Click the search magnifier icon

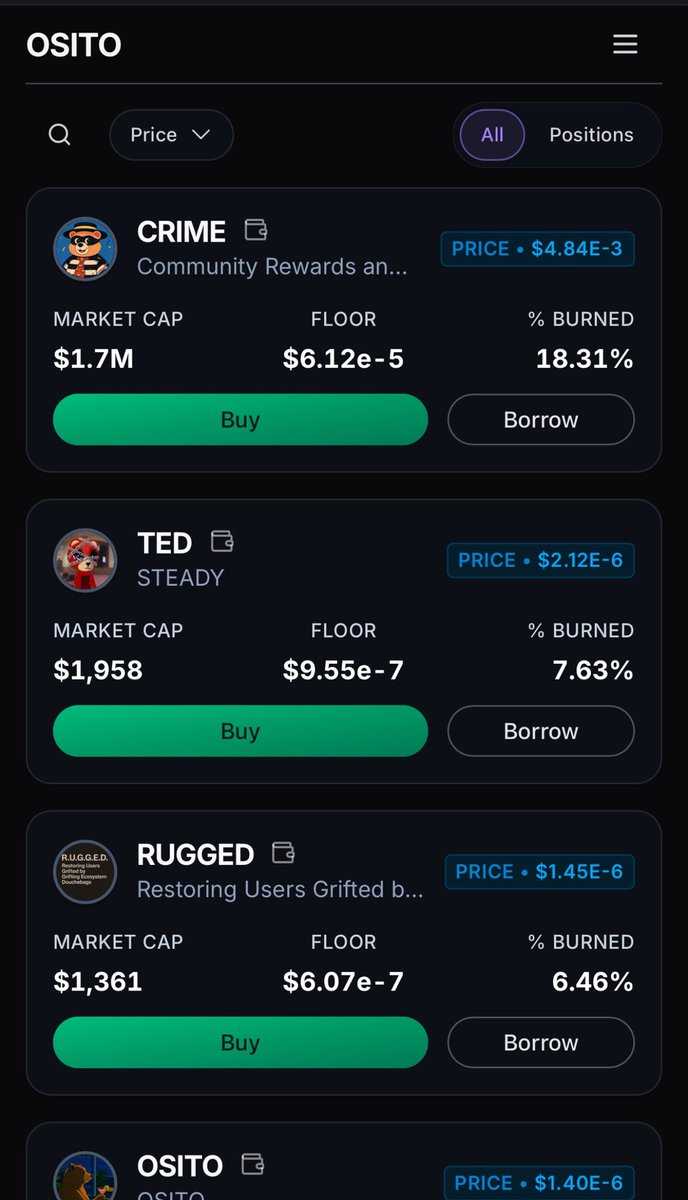pos(60,135)
